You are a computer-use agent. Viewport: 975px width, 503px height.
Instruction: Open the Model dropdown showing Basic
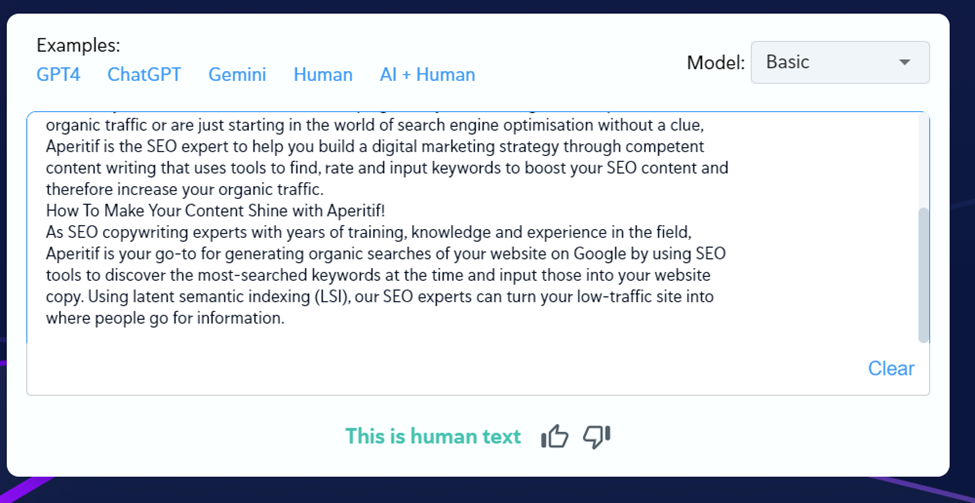[840, 62]
